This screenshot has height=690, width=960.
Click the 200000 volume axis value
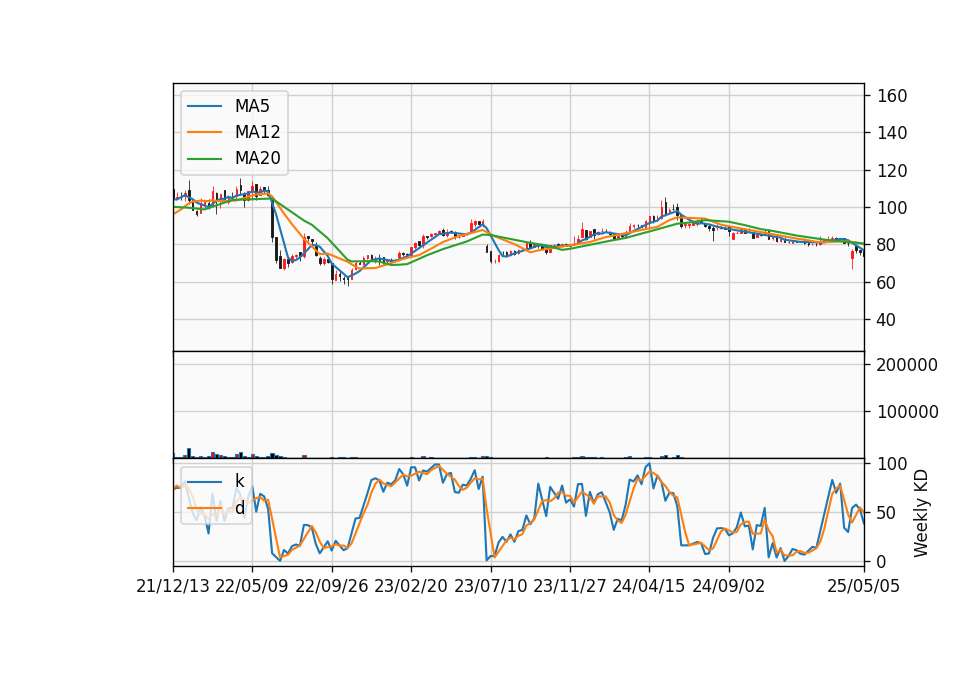click(907, 365)
